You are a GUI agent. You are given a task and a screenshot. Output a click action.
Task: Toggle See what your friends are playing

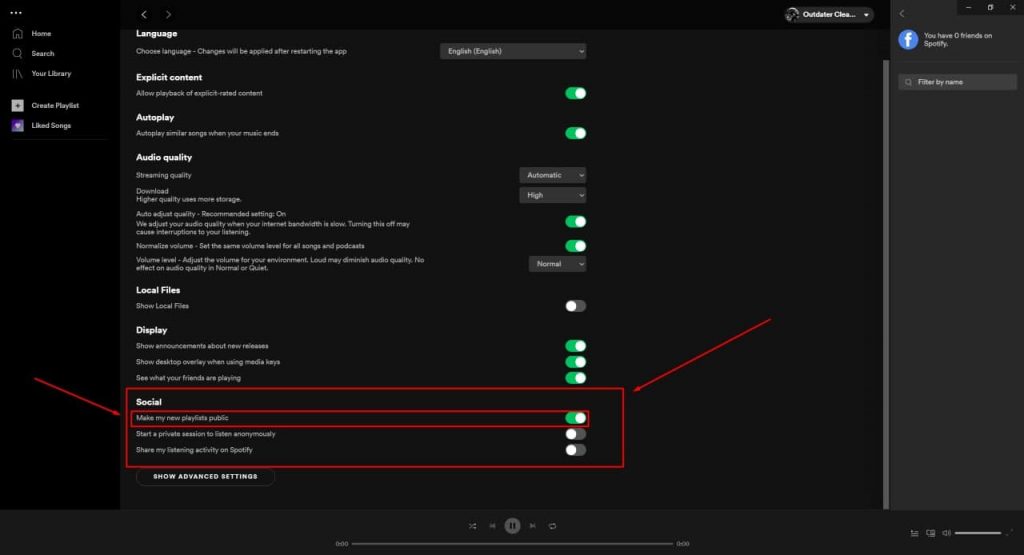pos(575,378)
